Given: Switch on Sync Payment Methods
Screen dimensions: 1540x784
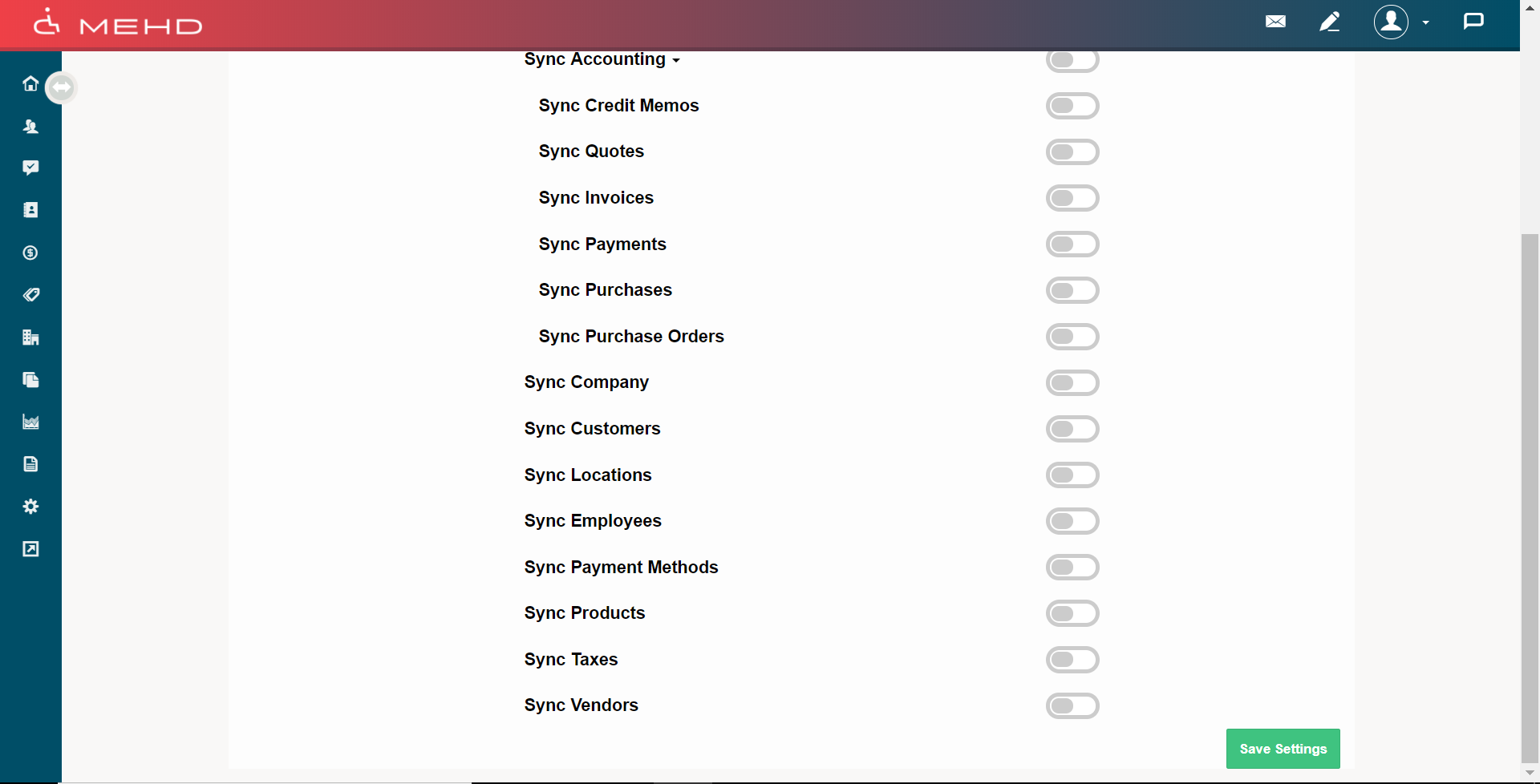Looking at the screenshot, I should [x=1072, y=568].
